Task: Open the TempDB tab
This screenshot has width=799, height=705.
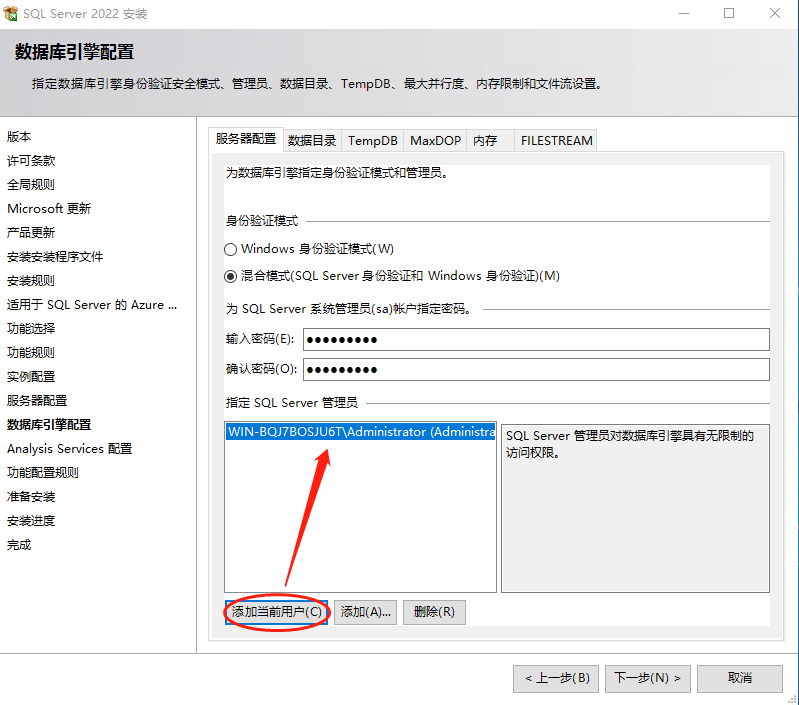Action: click(x=372, y=141)
